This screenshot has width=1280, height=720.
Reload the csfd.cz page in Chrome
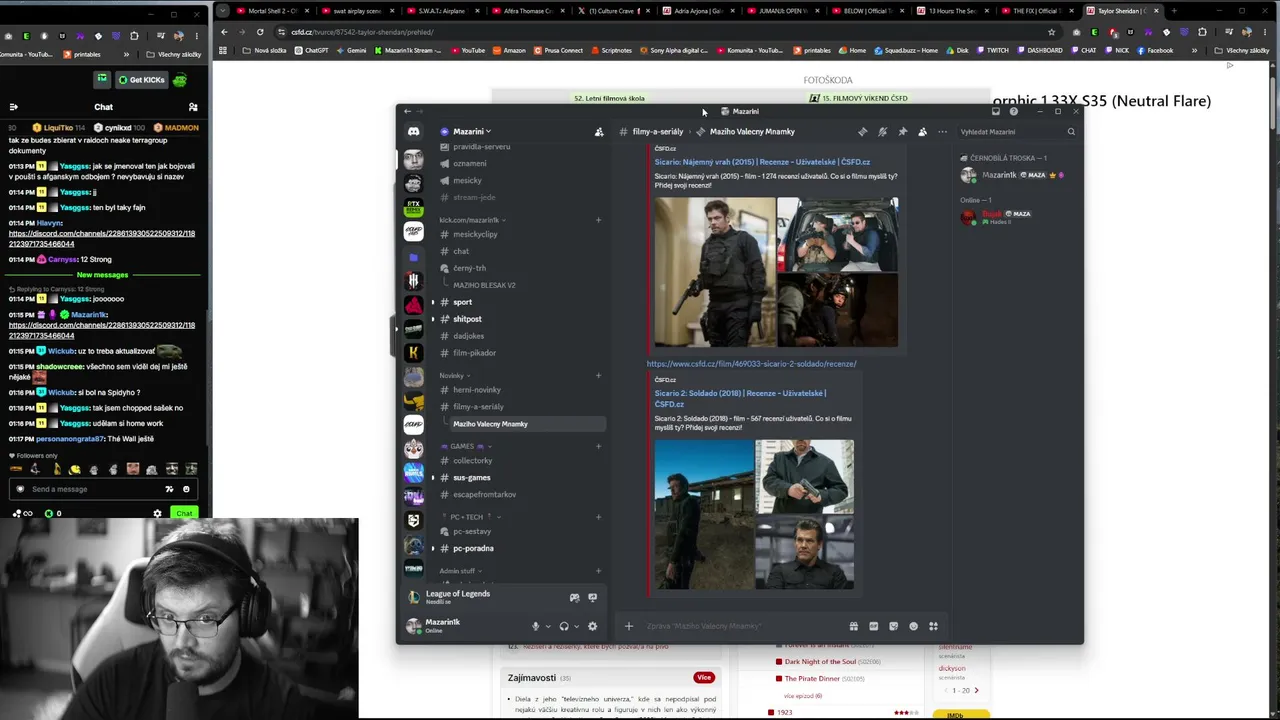click(260, 32)
